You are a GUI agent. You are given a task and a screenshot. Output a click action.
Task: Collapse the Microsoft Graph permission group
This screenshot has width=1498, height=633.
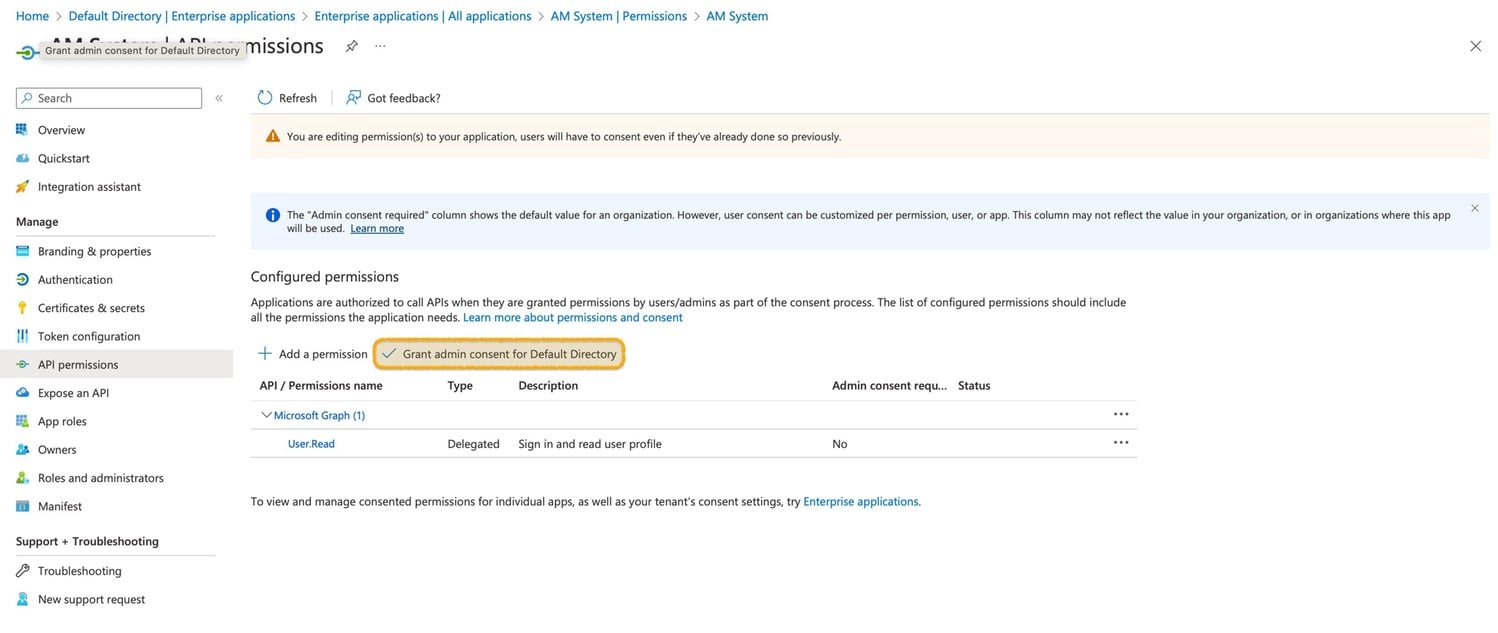click(267, 414)
